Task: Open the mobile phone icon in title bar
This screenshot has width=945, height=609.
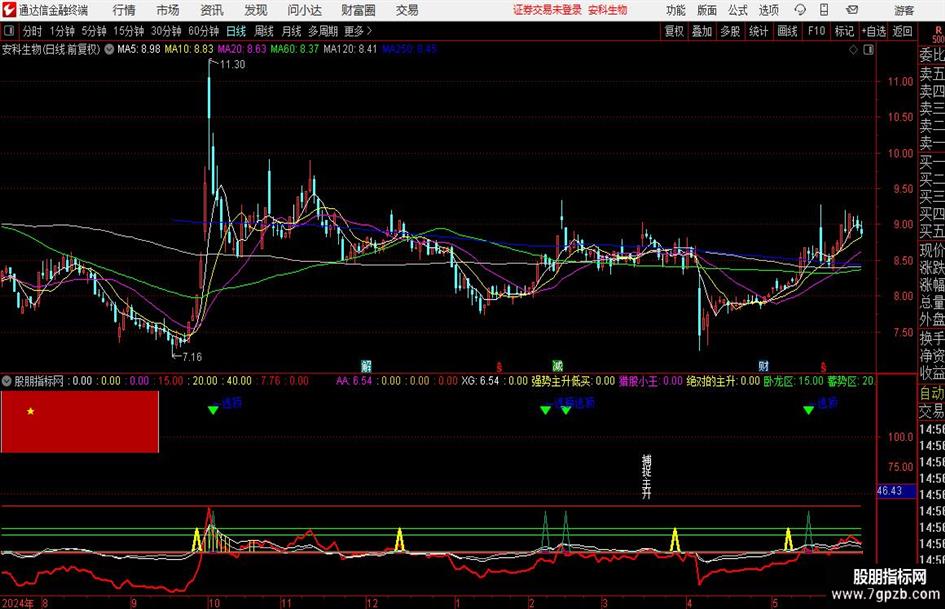Action: point(824,10)
